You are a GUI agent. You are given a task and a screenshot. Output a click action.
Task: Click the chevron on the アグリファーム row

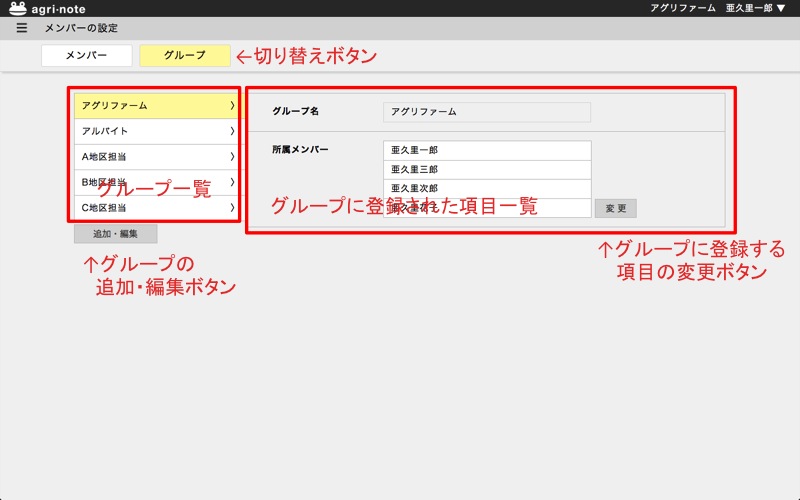[x=232, y=105]
